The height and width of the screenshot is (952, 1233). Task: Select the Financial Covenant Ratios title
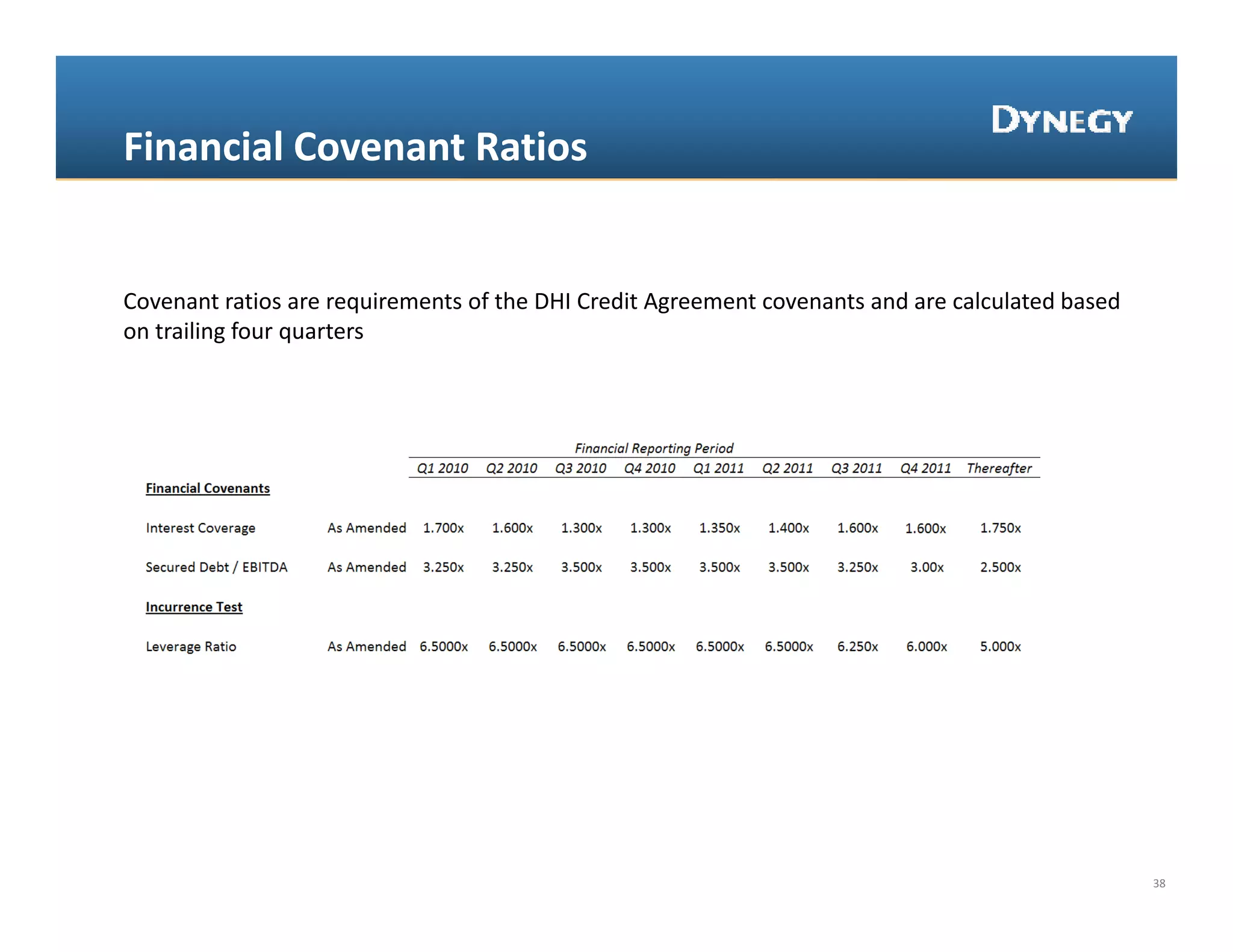(x=355, y=147)
